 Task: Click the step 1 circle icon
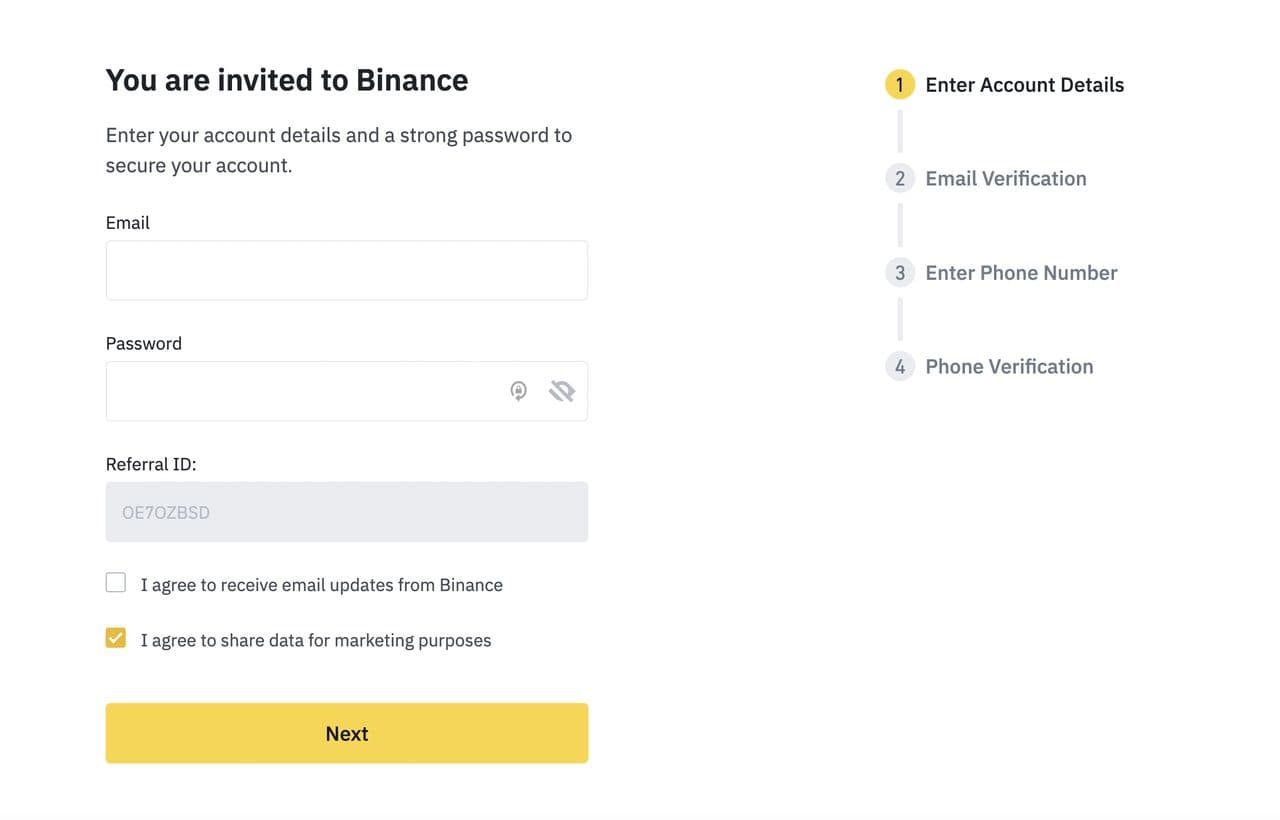click(x=899, y=85)
